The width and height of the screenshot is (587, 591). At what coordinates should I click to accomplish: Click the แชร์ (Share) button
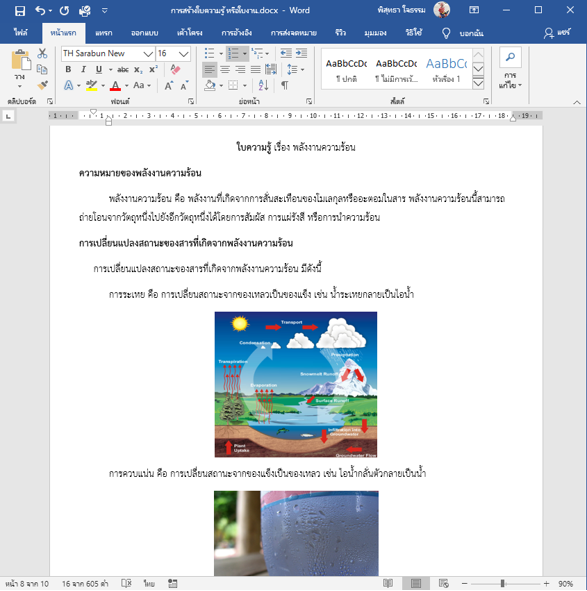557,33
